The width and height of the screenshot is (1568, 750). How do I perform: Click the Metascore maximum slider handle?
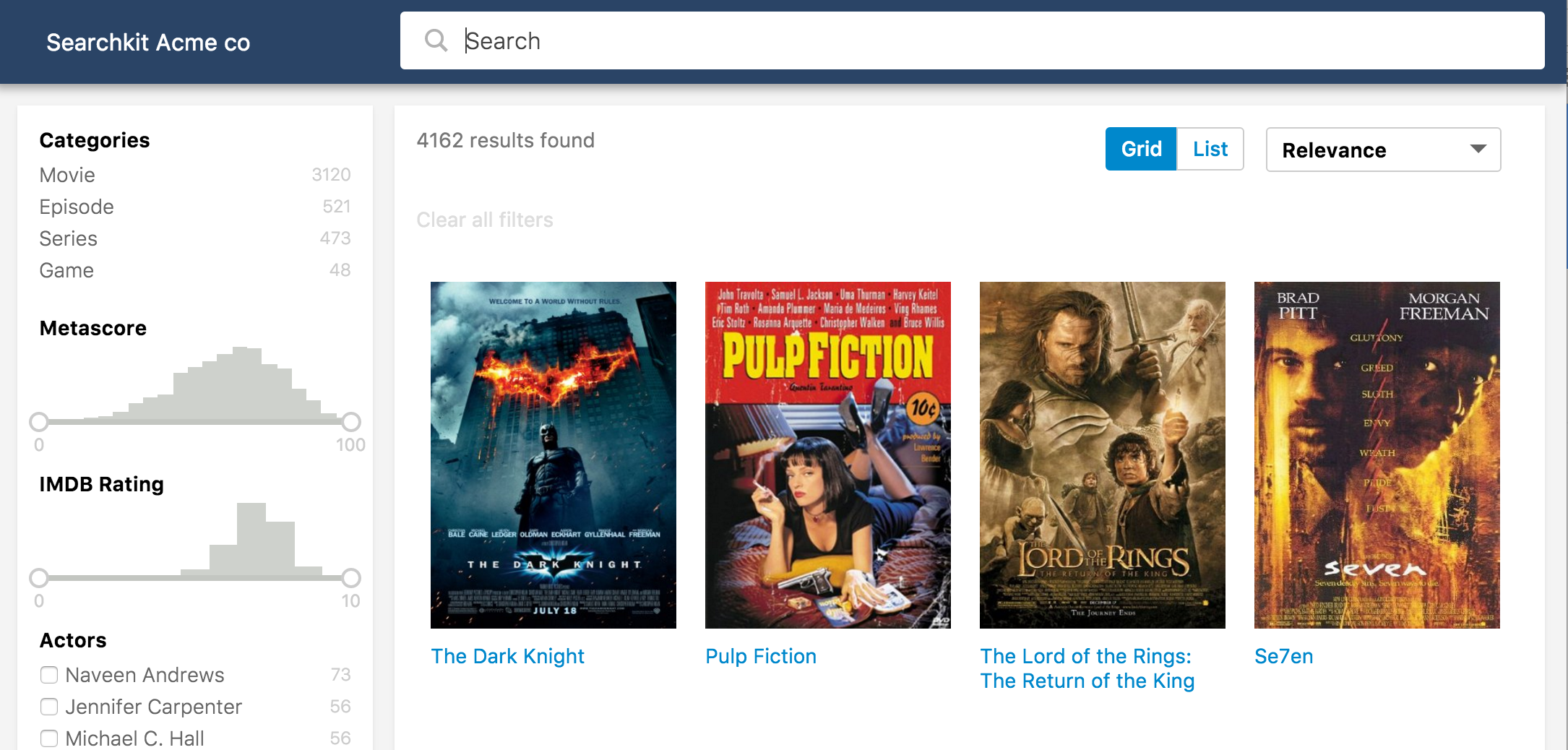pos(351,421)
